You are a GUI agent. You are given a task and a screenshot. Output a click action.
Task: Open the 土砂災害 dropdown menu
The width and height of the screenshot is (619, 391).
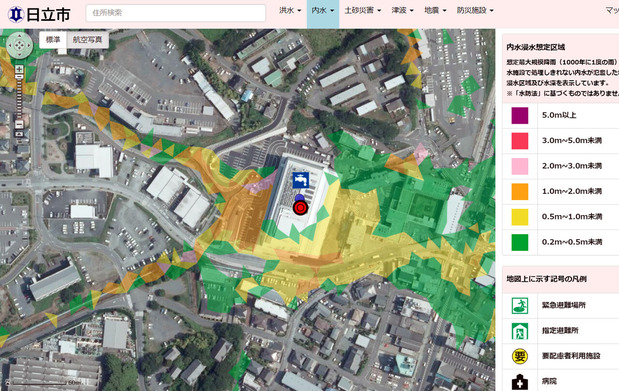[362, 11]
